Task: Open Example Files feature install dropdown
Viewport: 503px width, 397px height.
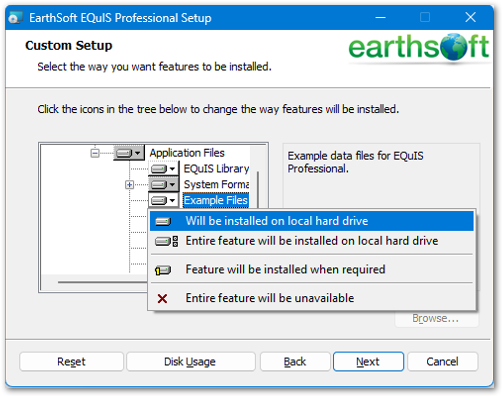Action: (x=163, y=200)
